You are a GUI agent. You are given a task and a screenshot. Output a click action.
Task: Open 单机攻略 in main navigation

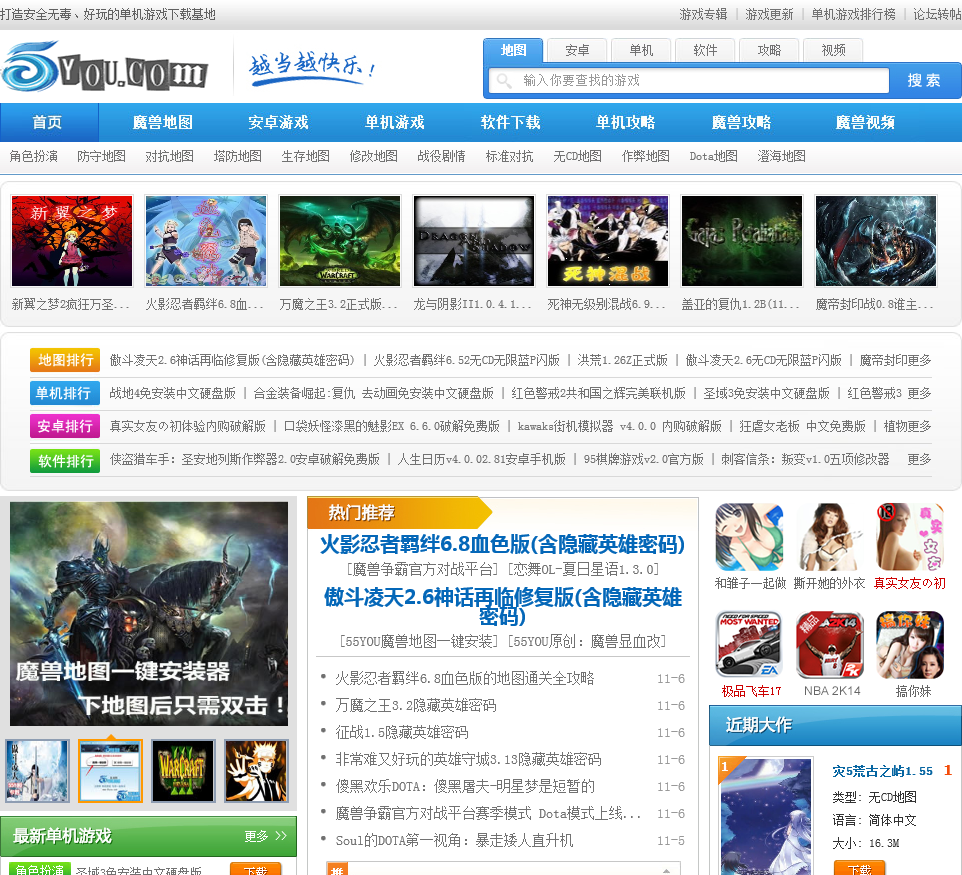[x=625, y=122]
